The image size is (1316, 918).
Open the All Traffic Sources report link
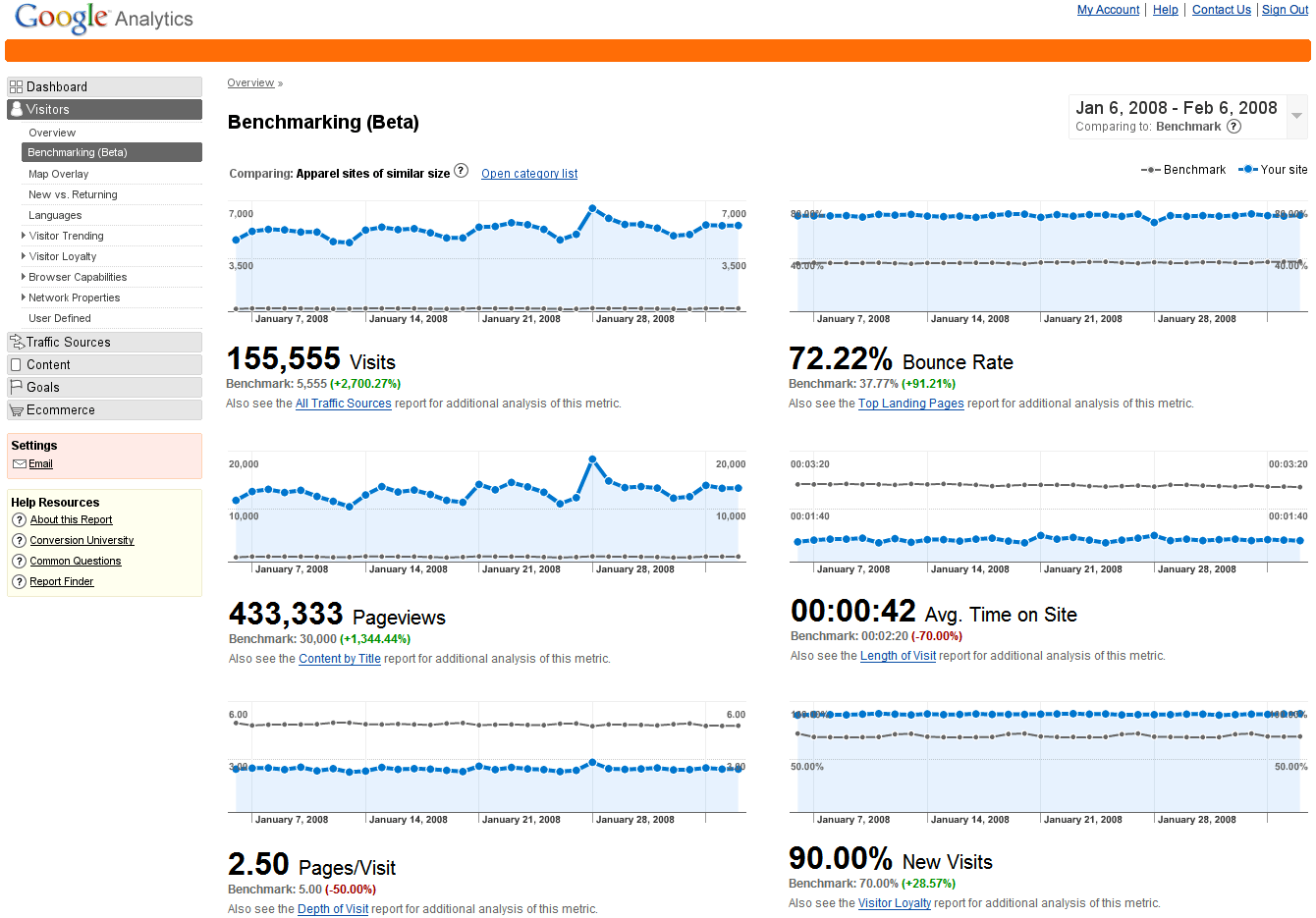coord(344,404)
